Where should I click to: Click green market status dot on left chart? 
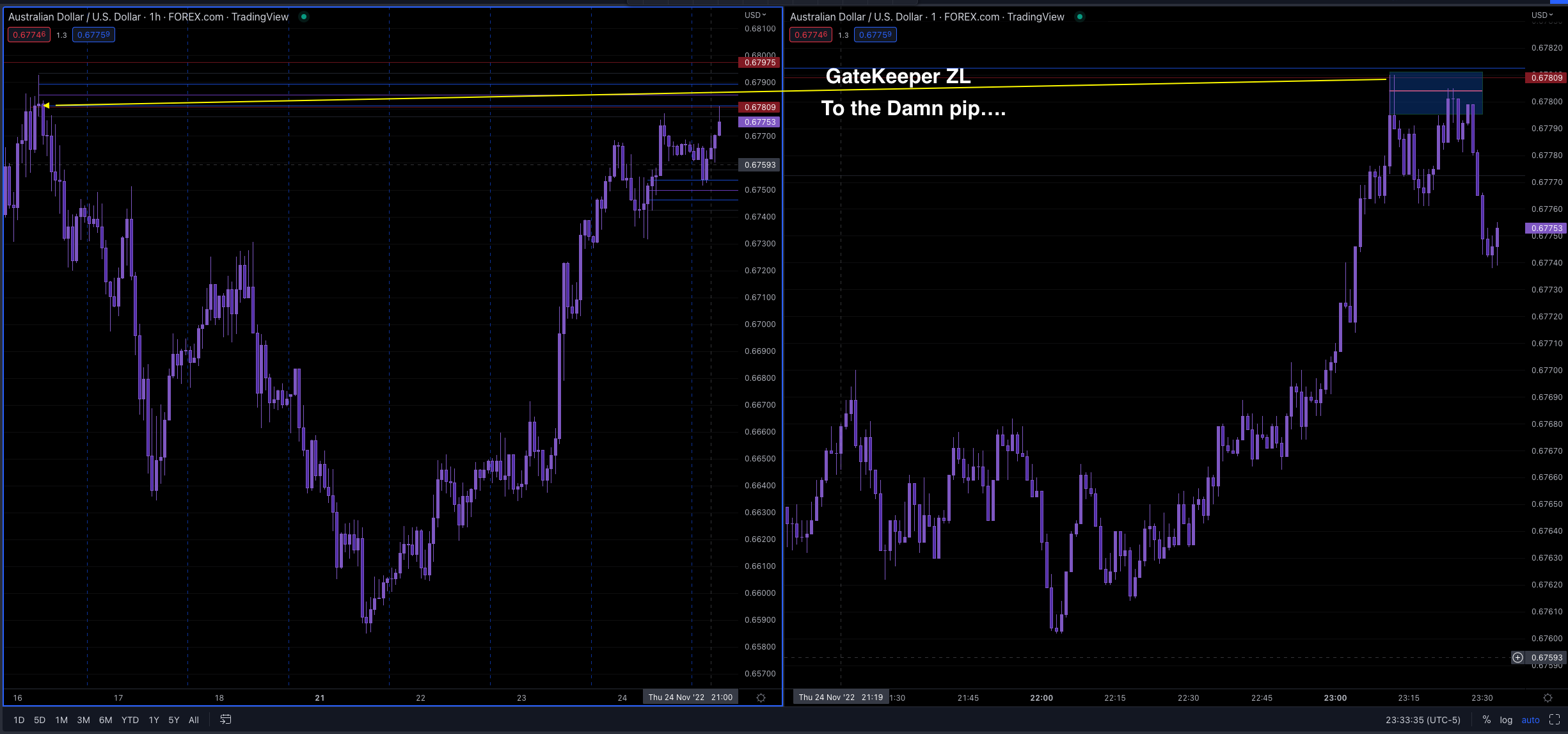point(304,17)
